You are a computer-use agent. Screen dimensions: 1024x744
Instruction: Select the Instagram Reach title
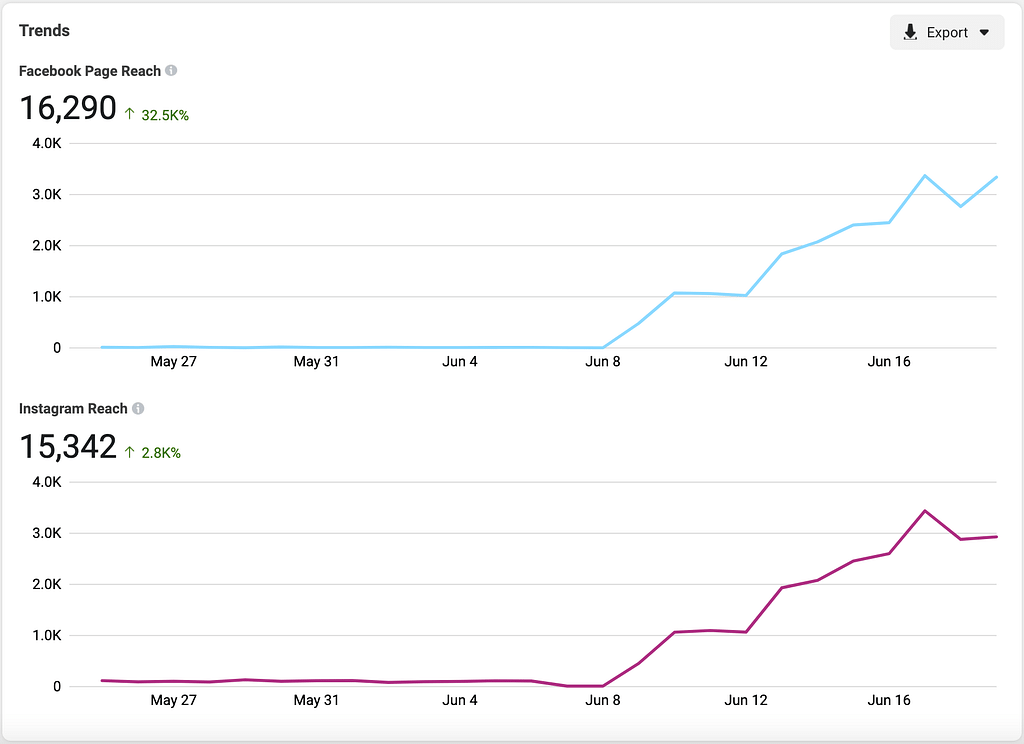(x=73, y=409)
